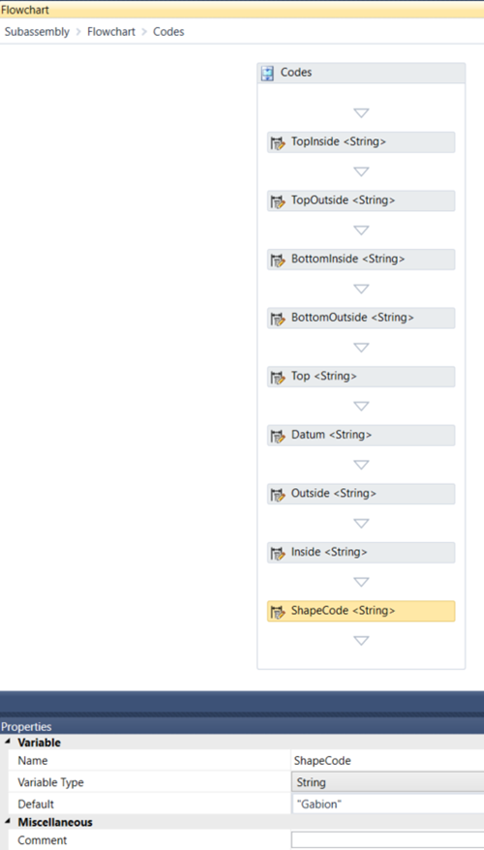
Task: Click the TopInside variable icon
Action: [278, 143]
